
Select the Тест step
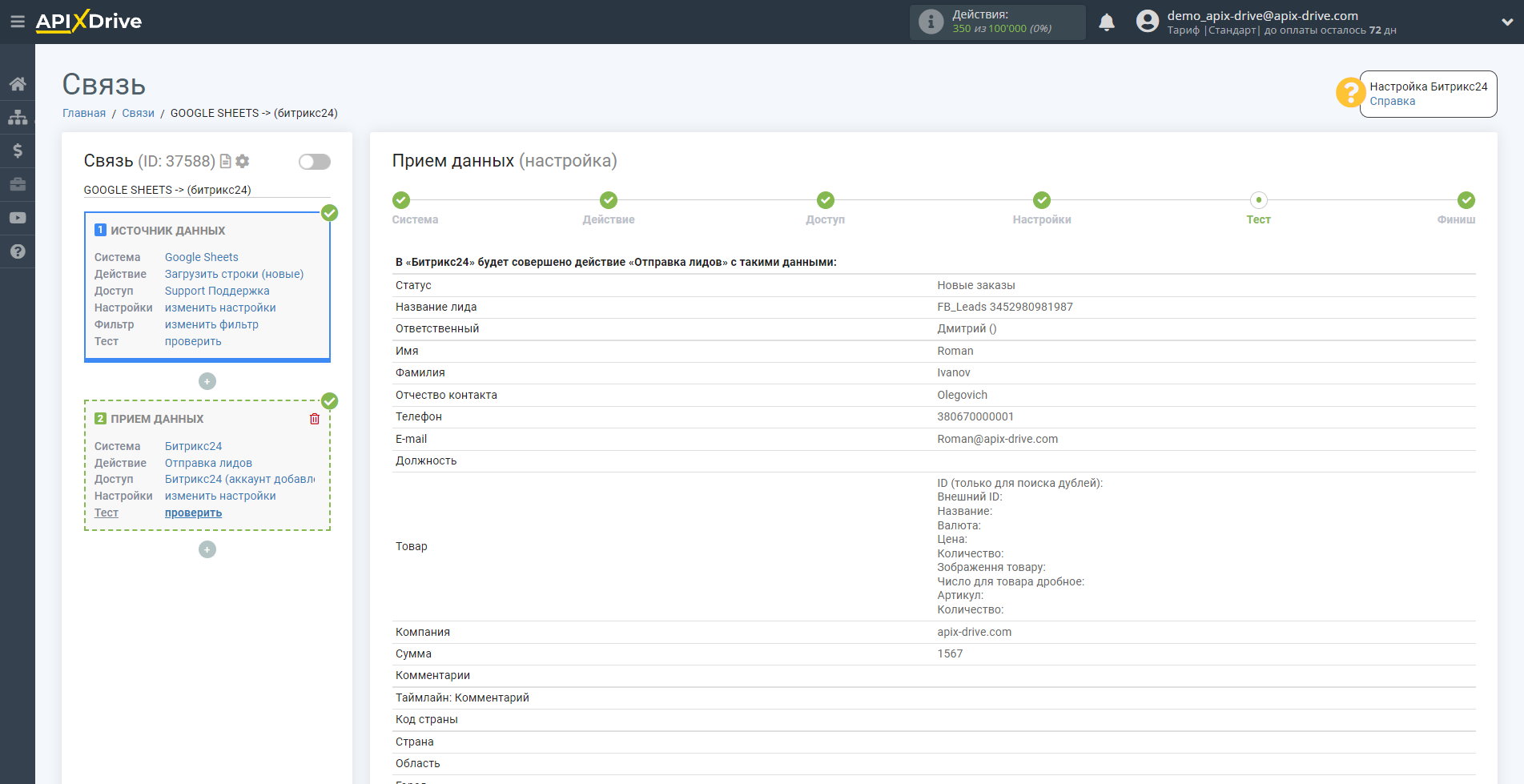click(1259, 200)
